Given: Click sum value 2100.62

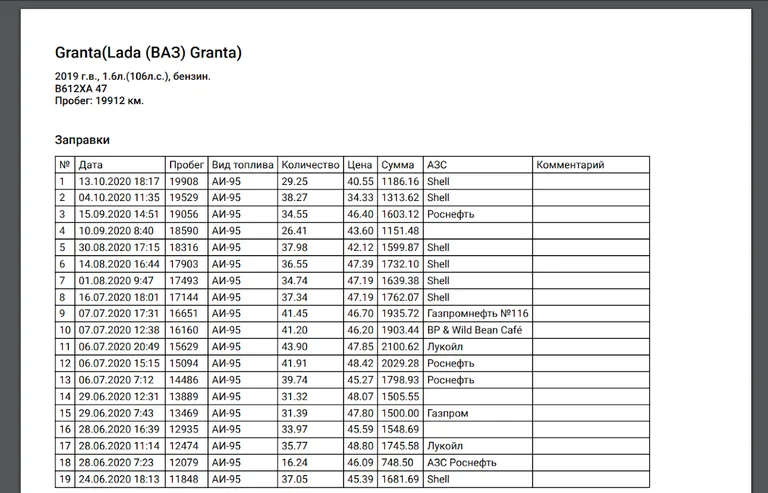Looking at the screenshot, I should point(400,347).
